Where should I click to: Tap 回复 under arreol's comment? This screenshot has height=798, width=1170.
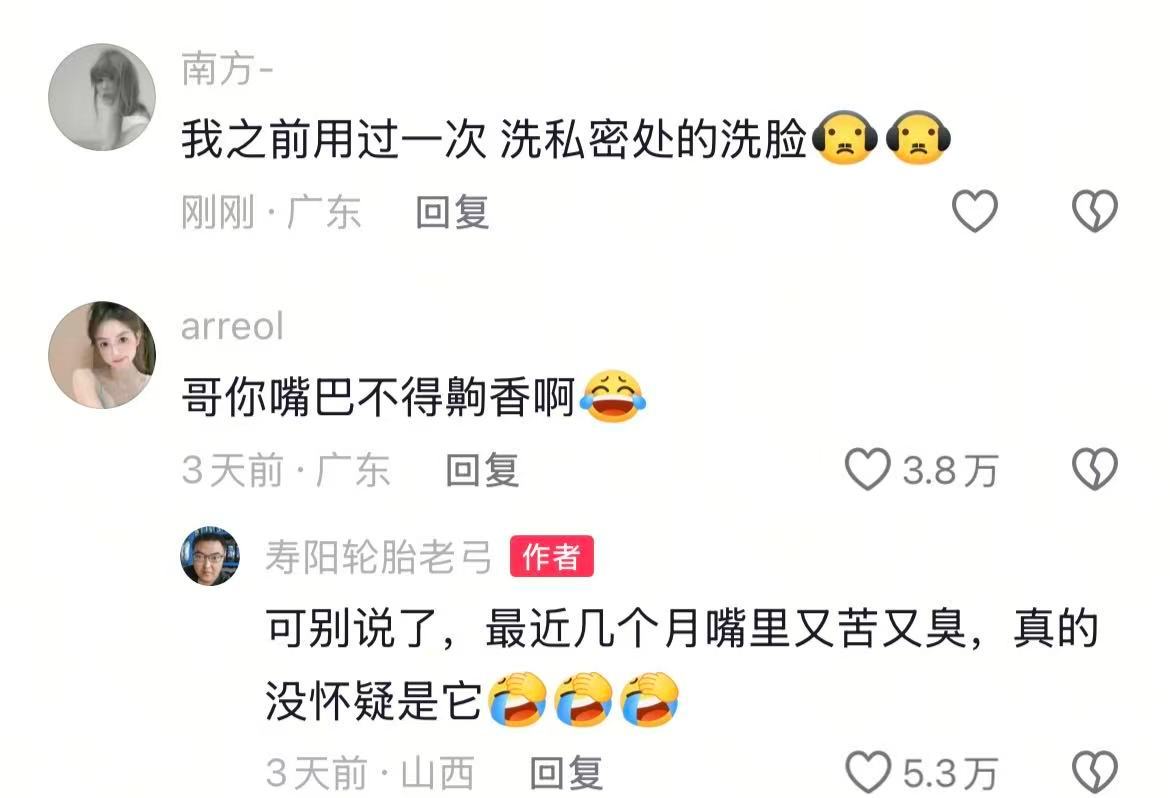[x=482, y=470]
